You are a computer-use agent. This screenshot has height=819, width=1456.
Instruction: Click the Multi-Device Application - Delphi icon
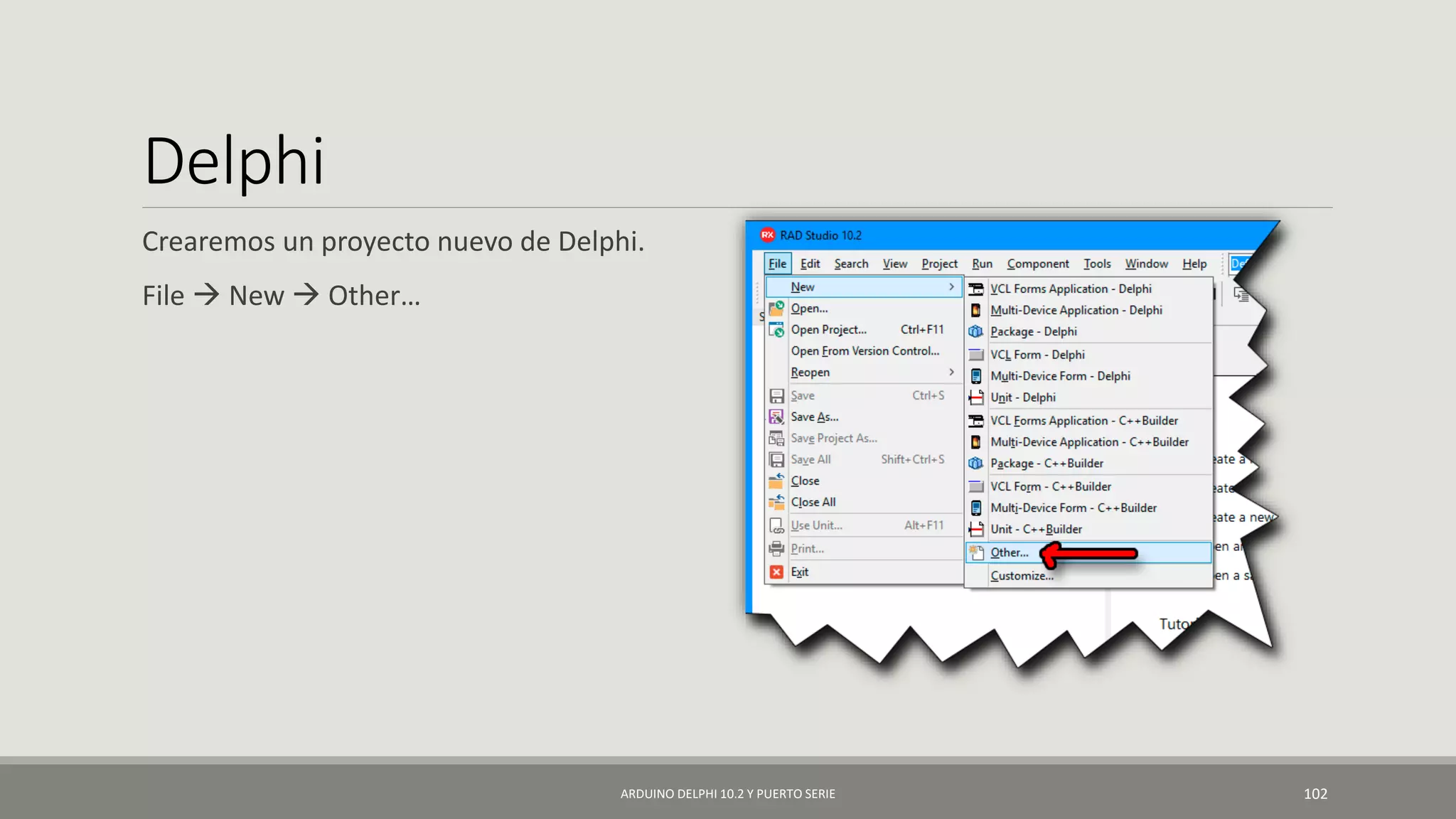pos(976,310)
